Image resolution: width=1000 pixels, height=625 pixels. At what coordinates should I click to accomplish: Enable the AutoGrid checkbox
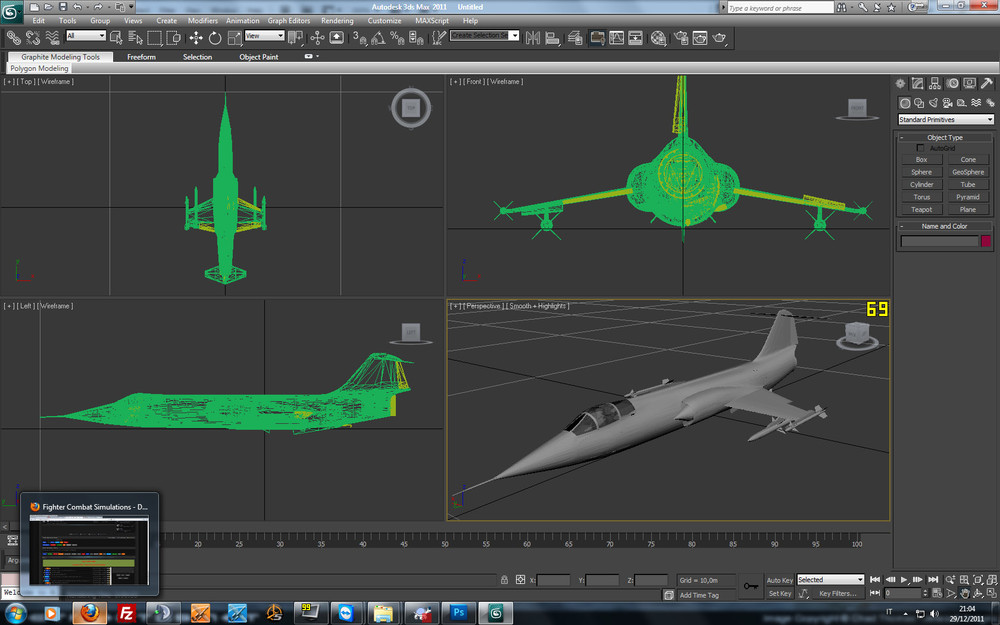tap(921, 148)
